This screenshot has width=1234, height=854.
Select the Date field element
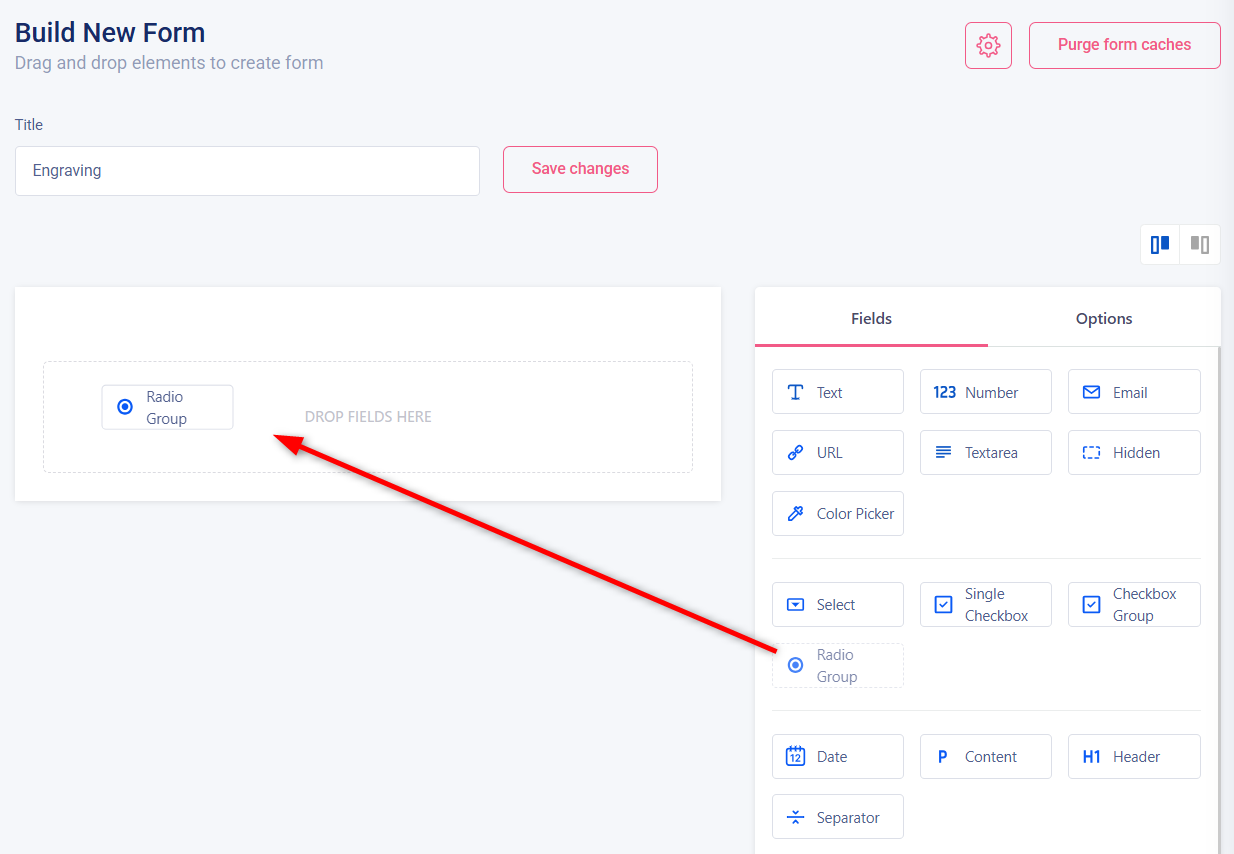click(x=837, y=757)
